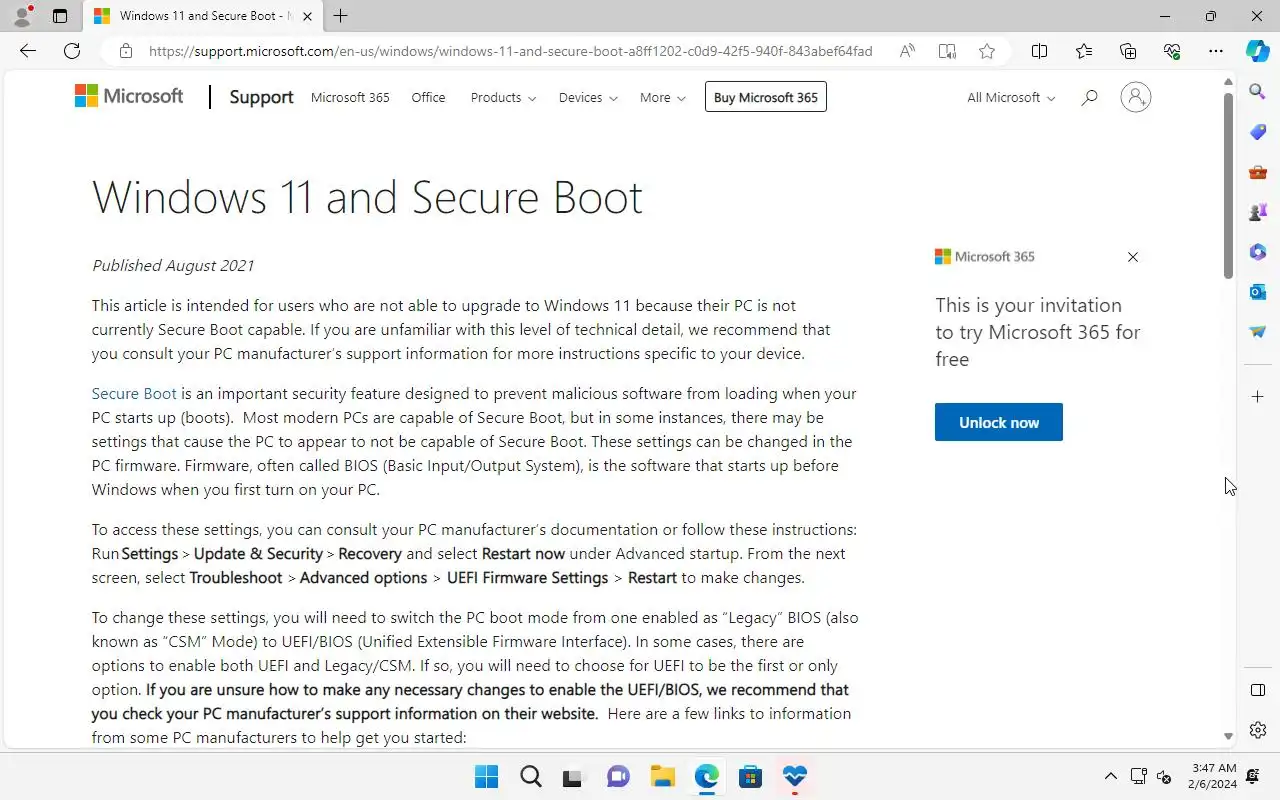Open a new browser tab
1280x800 pixels.
[340, 16]
